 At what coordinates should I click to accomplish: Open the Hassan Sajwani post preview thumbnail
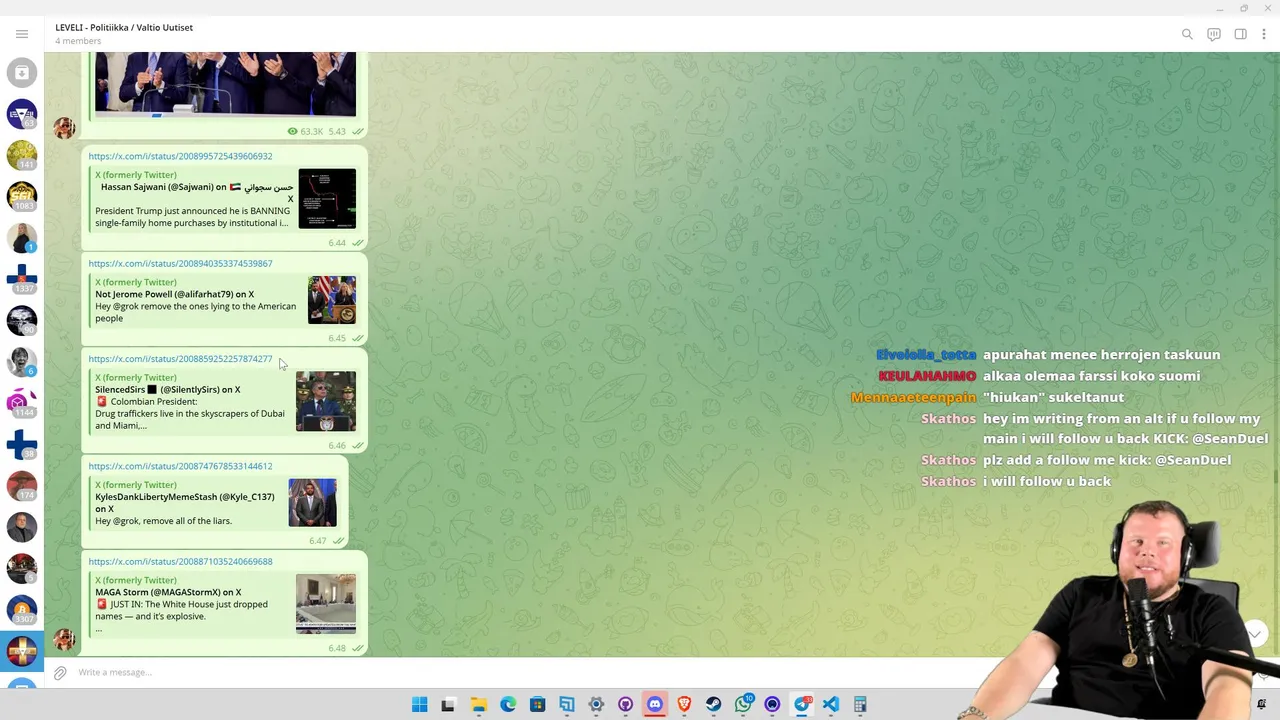(x=327, y=198)
